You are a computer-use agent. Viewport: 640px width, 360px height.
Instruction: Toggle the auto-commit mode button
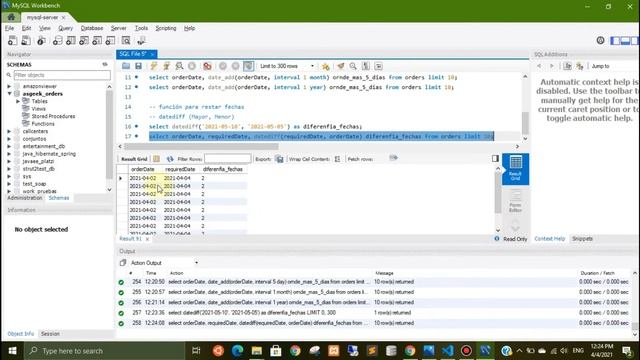249,66
